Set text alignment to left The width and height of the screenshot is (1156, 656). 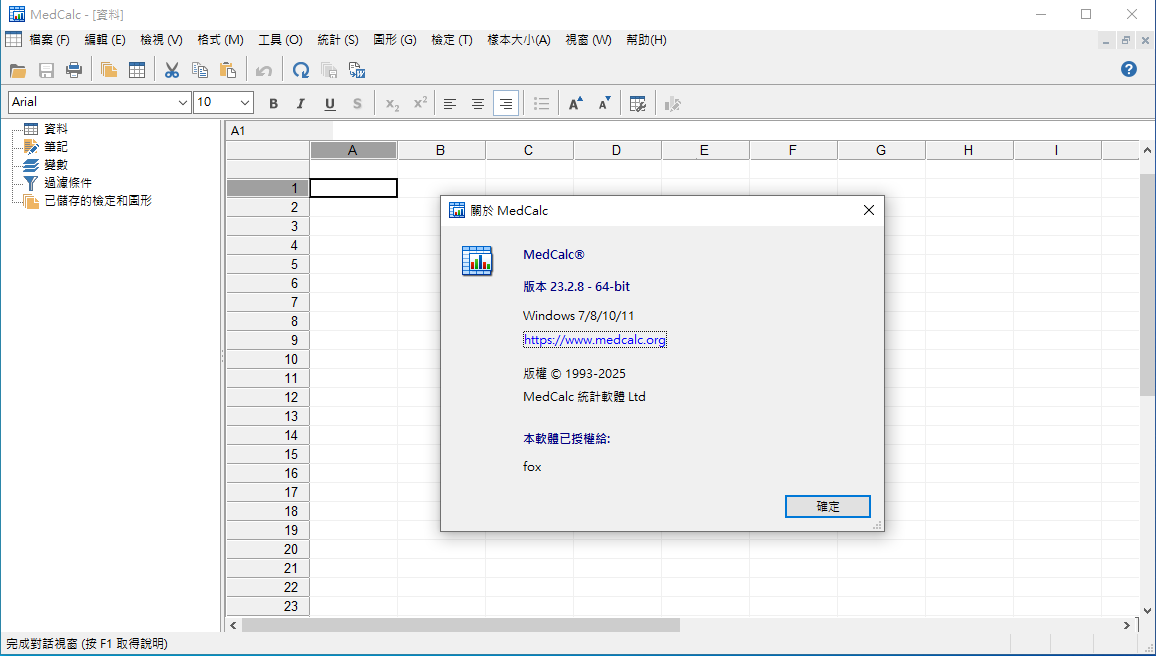click(x=450, y=104)
